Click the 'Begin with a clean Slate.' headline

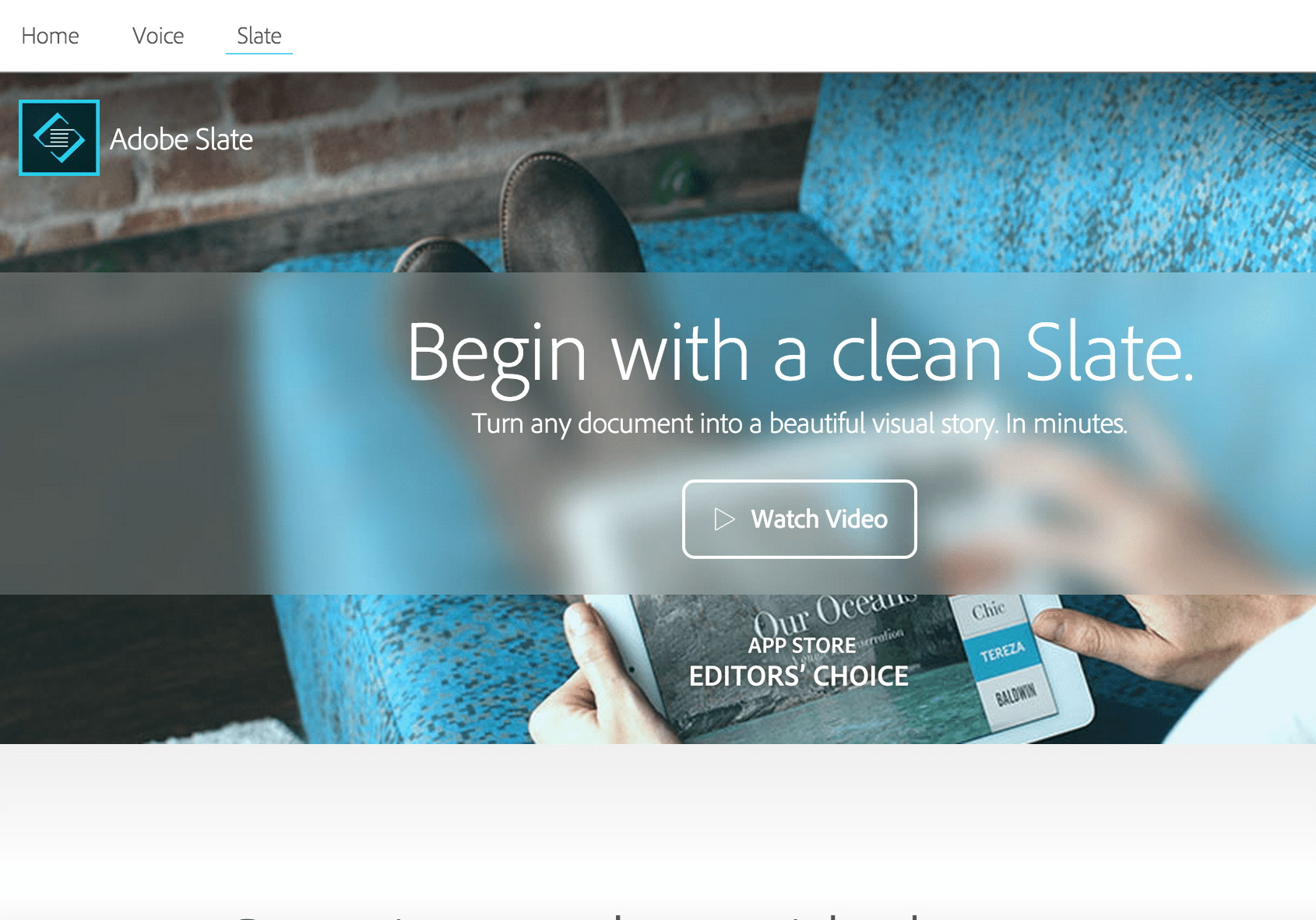(x=800, y=354)
